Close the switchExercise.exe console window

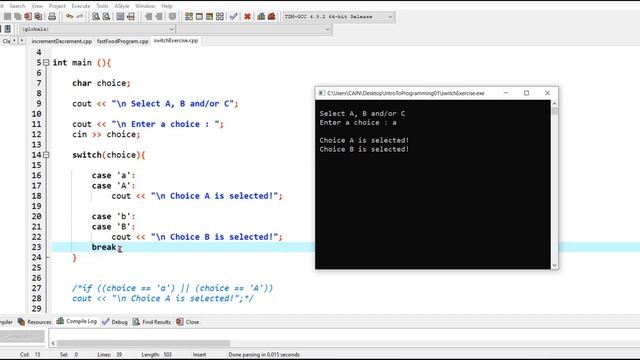pyautogui.click(x=547, y=93)
